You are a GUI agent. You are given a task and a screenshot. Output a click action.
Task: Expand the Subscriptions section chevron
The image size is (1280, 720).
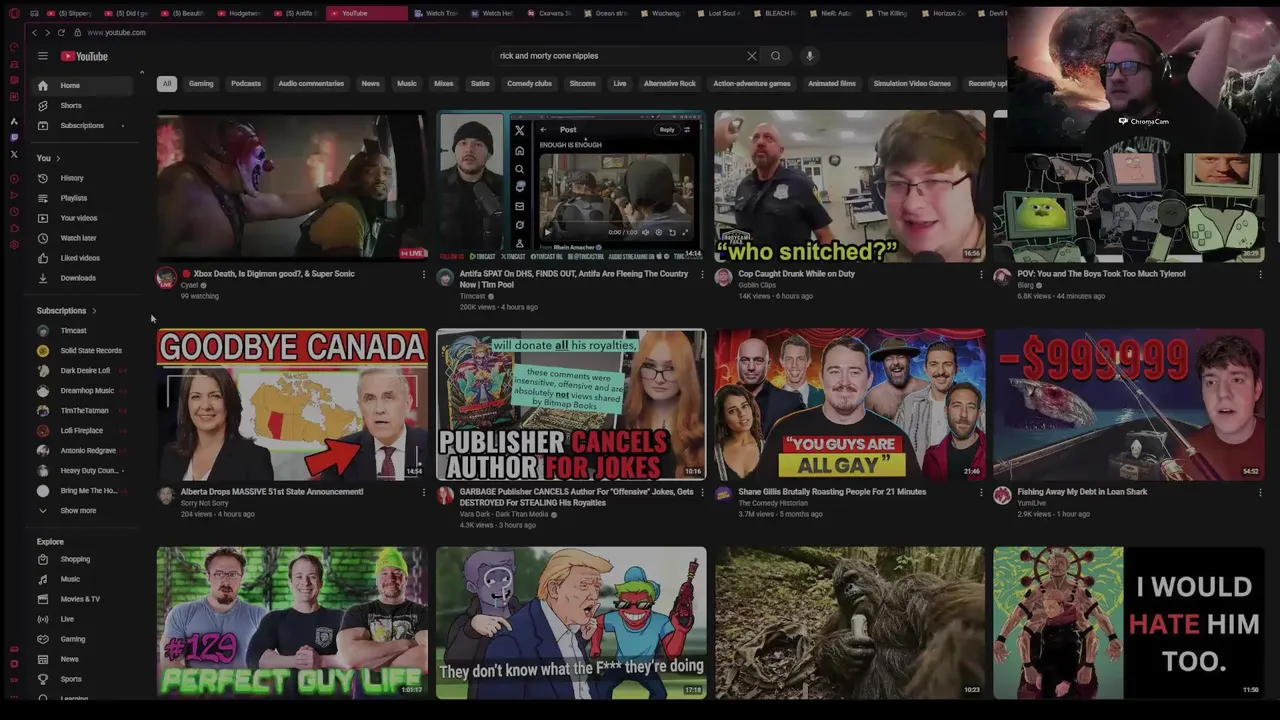[x=95, y=311]
